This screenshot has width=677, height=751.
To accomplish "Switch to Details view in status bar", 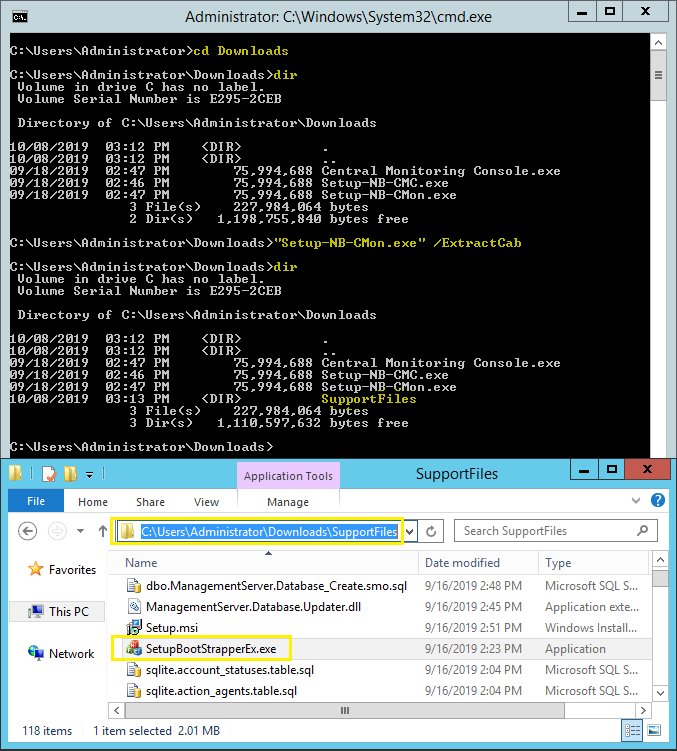I will (x=632, y=730).
